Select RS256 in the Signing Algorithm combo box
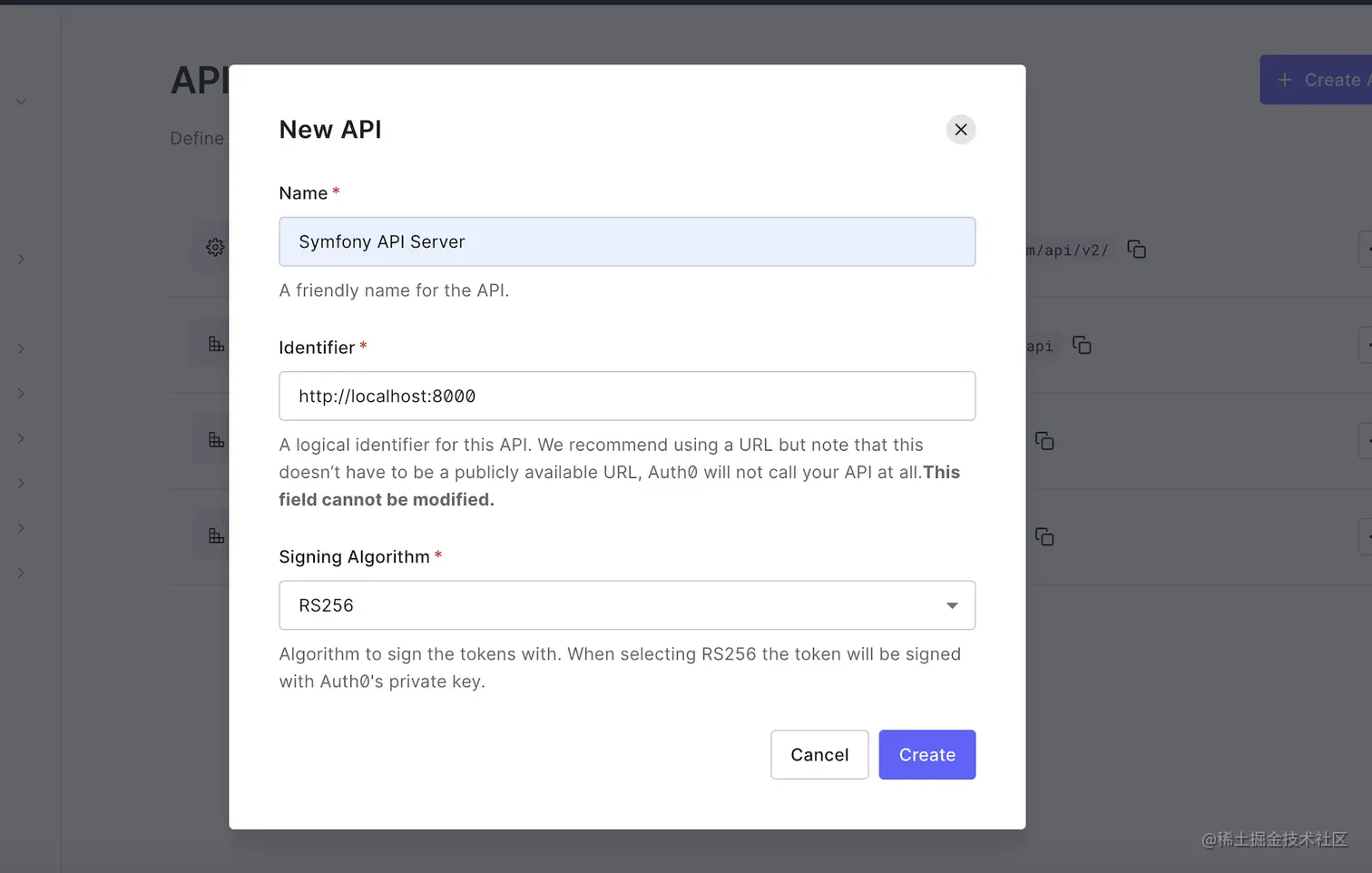This screenshot has height=873, width=1372. (627, 605)
